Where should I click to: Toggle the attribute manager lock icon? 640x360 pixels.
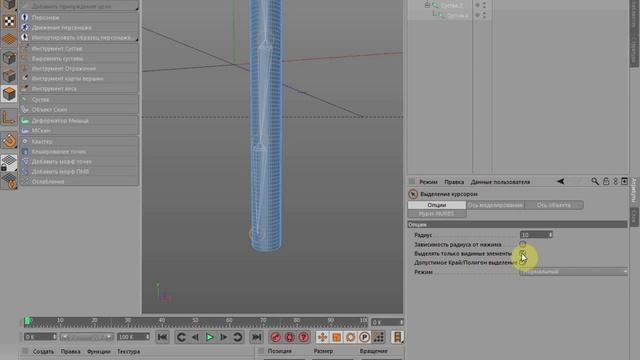click(606, 181)
